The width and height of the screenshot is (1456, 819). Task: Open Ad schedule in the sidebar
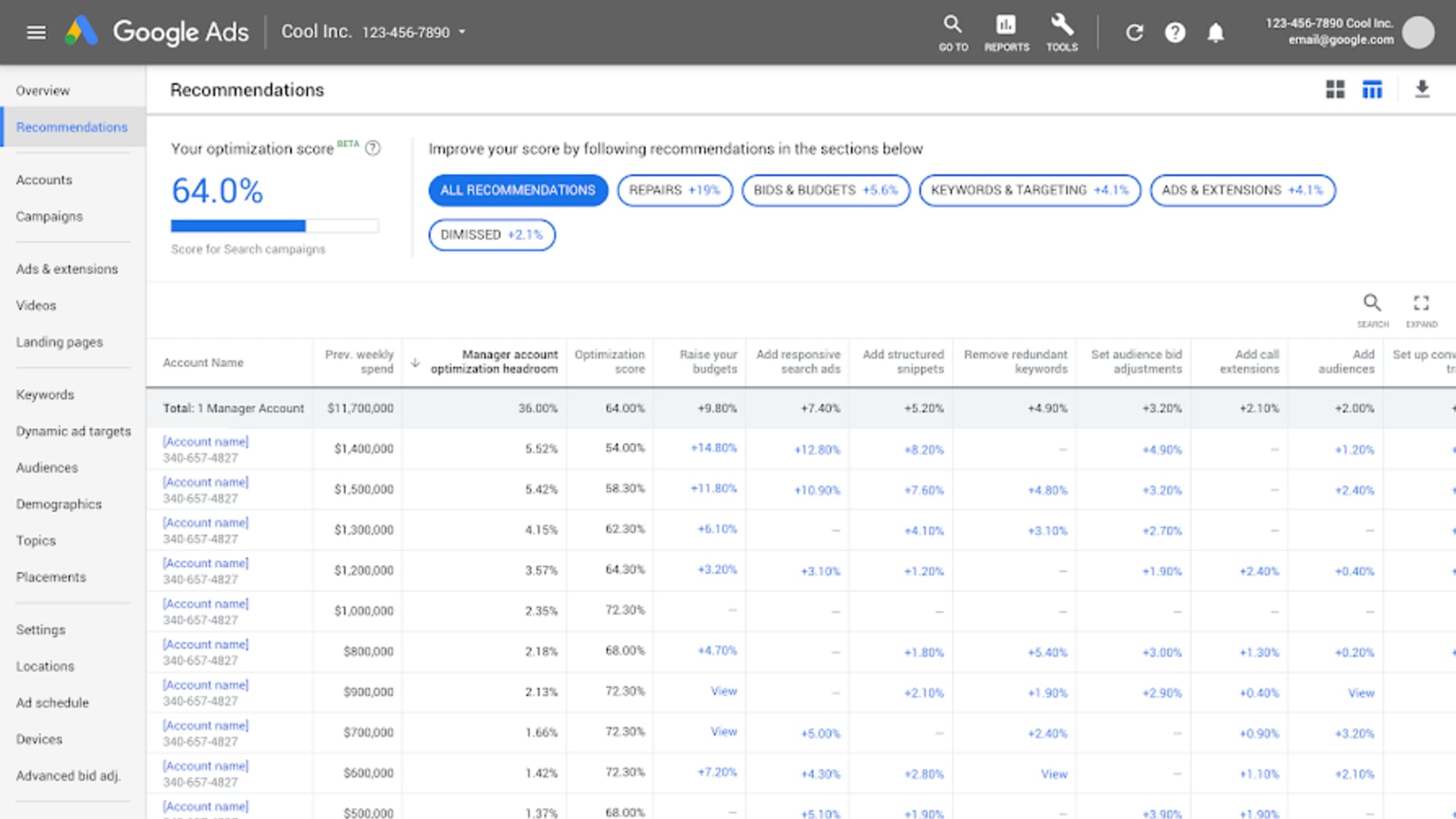52,703
